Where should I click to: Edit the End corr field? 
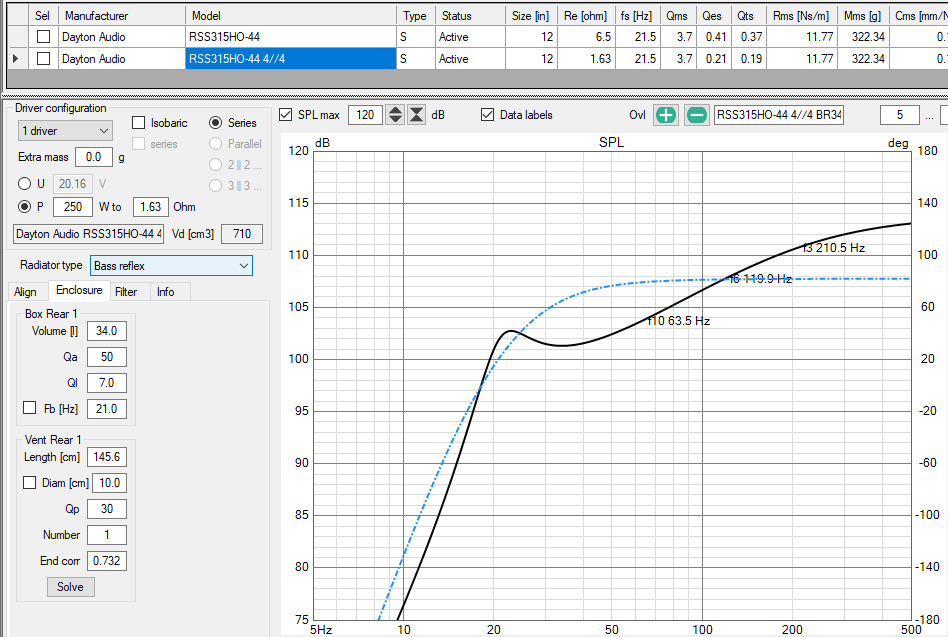(107, 561)
